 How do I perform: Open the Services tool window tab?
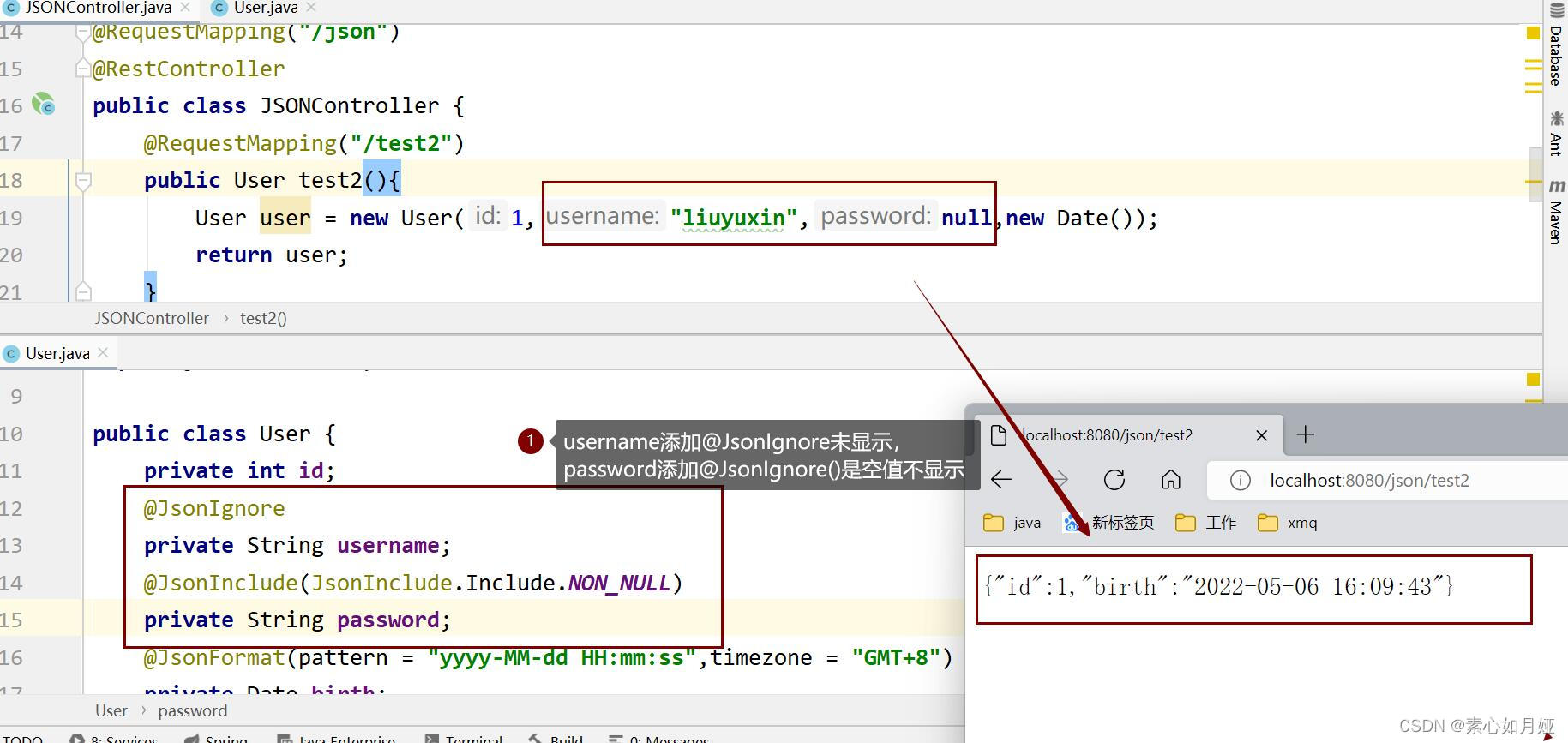(114, 738)
